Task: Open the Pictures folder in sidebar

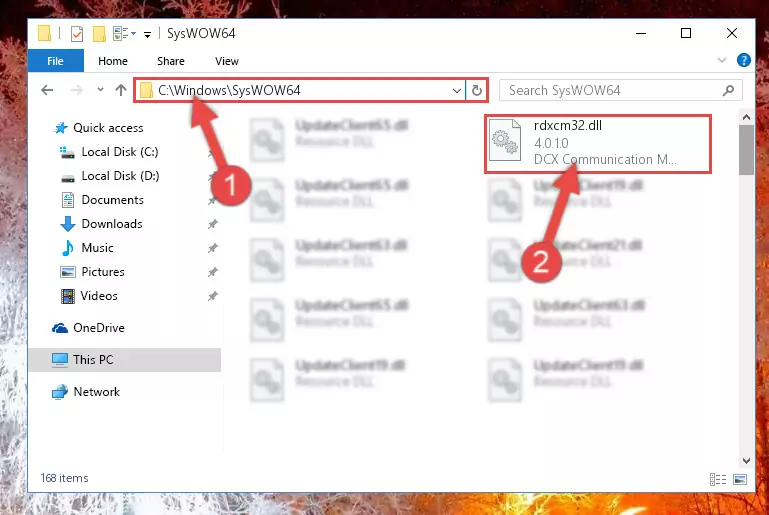Action: point(103,272)
